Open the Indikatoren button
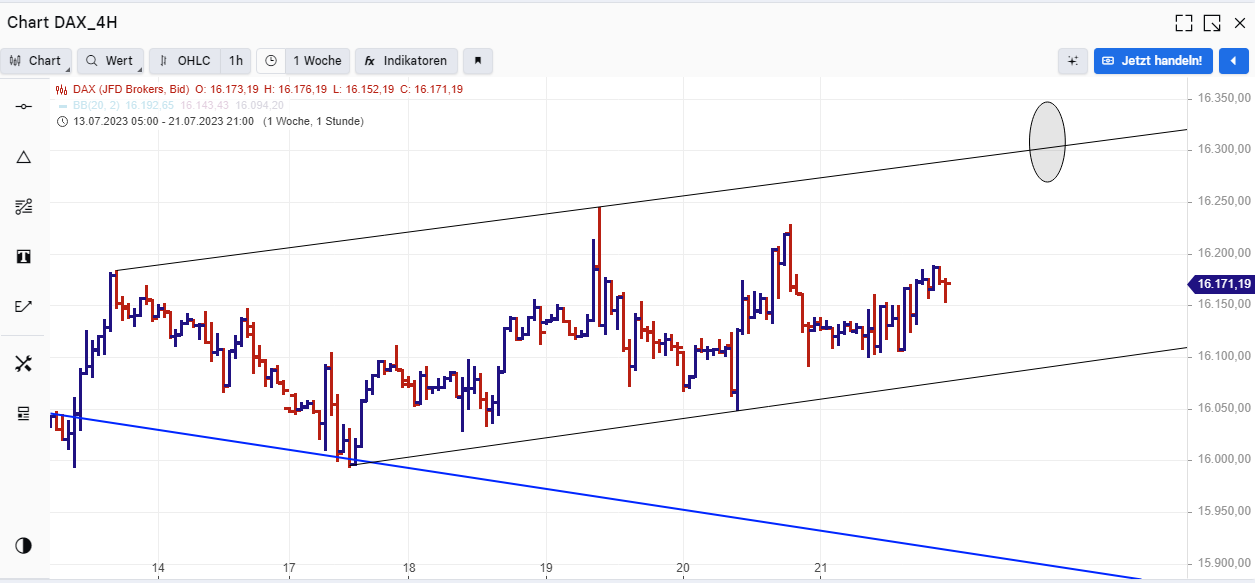Screen dimensions: 1255x583 [406, 61]
